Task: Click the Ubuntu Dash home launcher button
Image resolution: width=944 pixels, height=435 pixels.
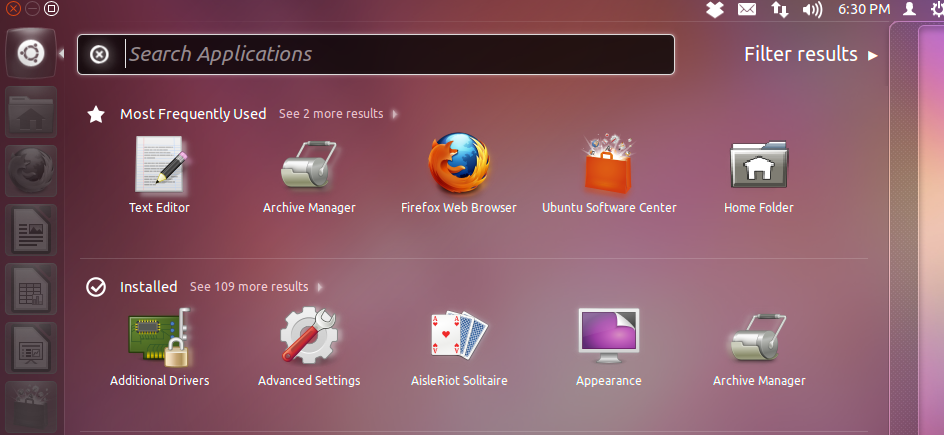Action: point(31,54)
